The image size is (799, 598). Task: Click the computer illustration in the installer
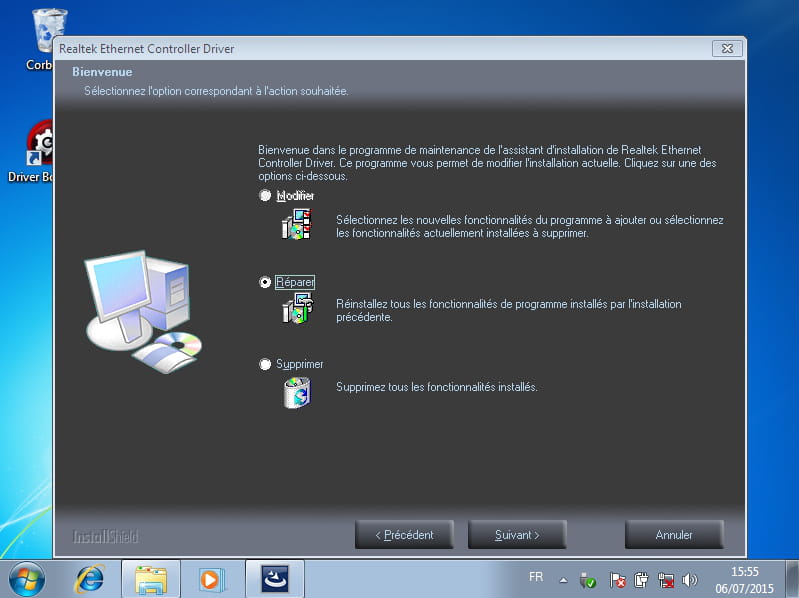143,311
